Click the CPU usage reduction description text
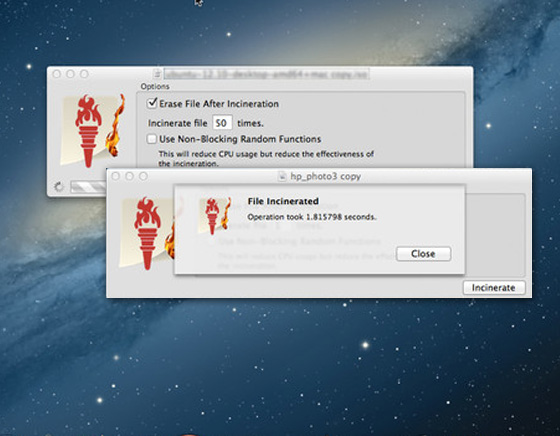This screenshot has width=560, height=436. (266, 159)
